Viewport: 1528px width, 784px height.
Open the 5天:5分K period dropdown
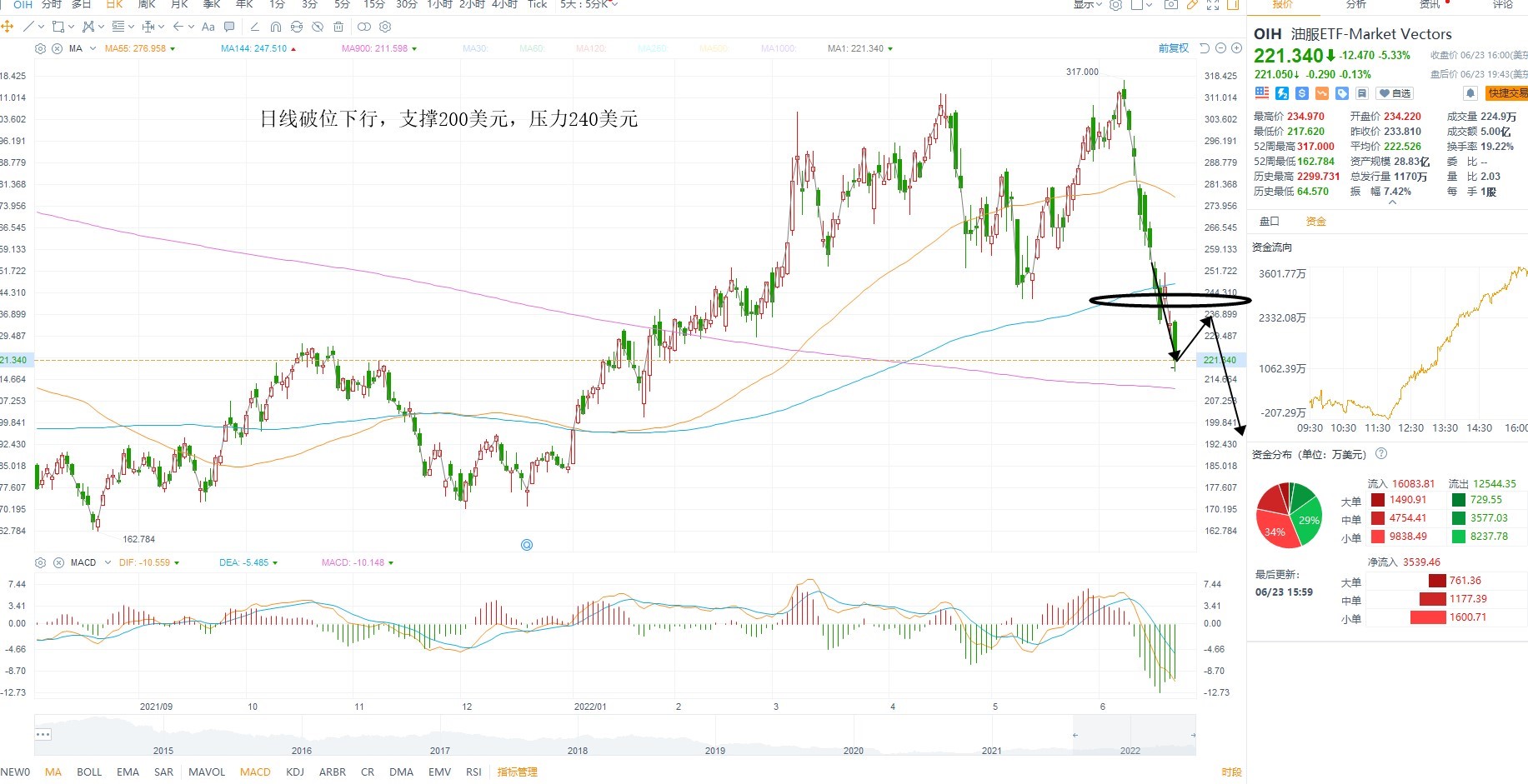590,5
